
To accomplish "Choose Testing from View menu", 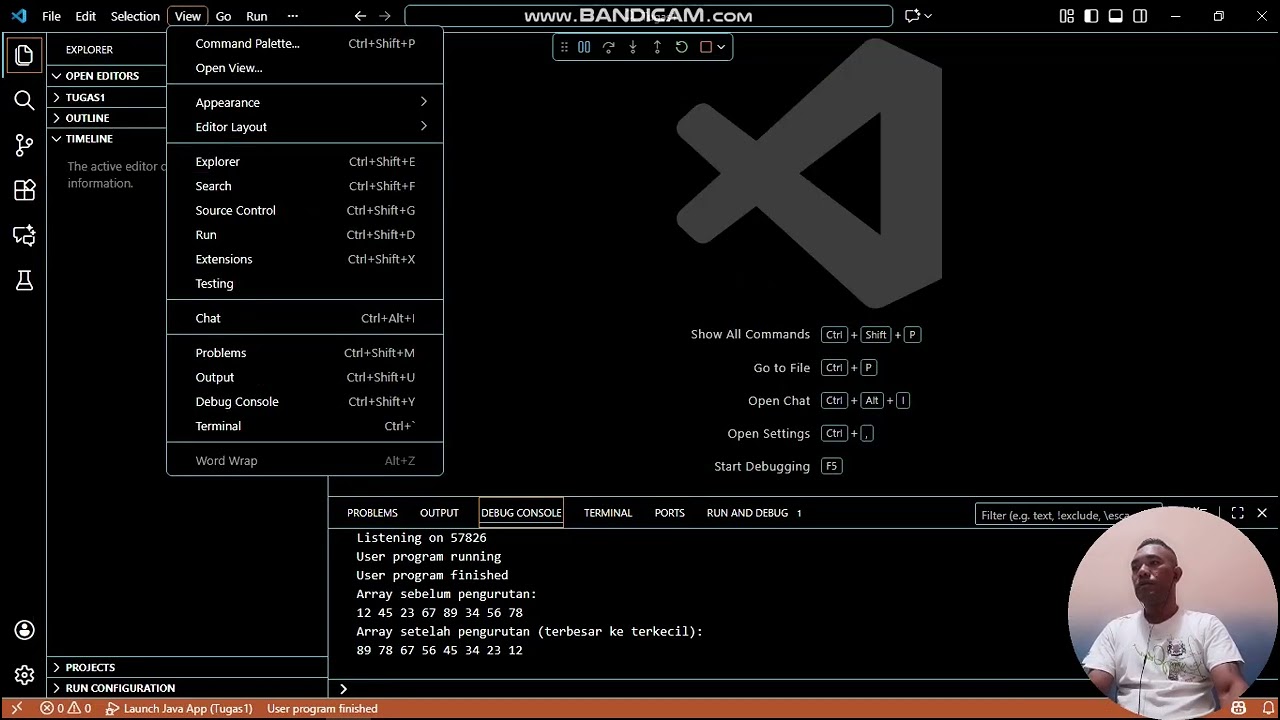I will tap(305, 283).
